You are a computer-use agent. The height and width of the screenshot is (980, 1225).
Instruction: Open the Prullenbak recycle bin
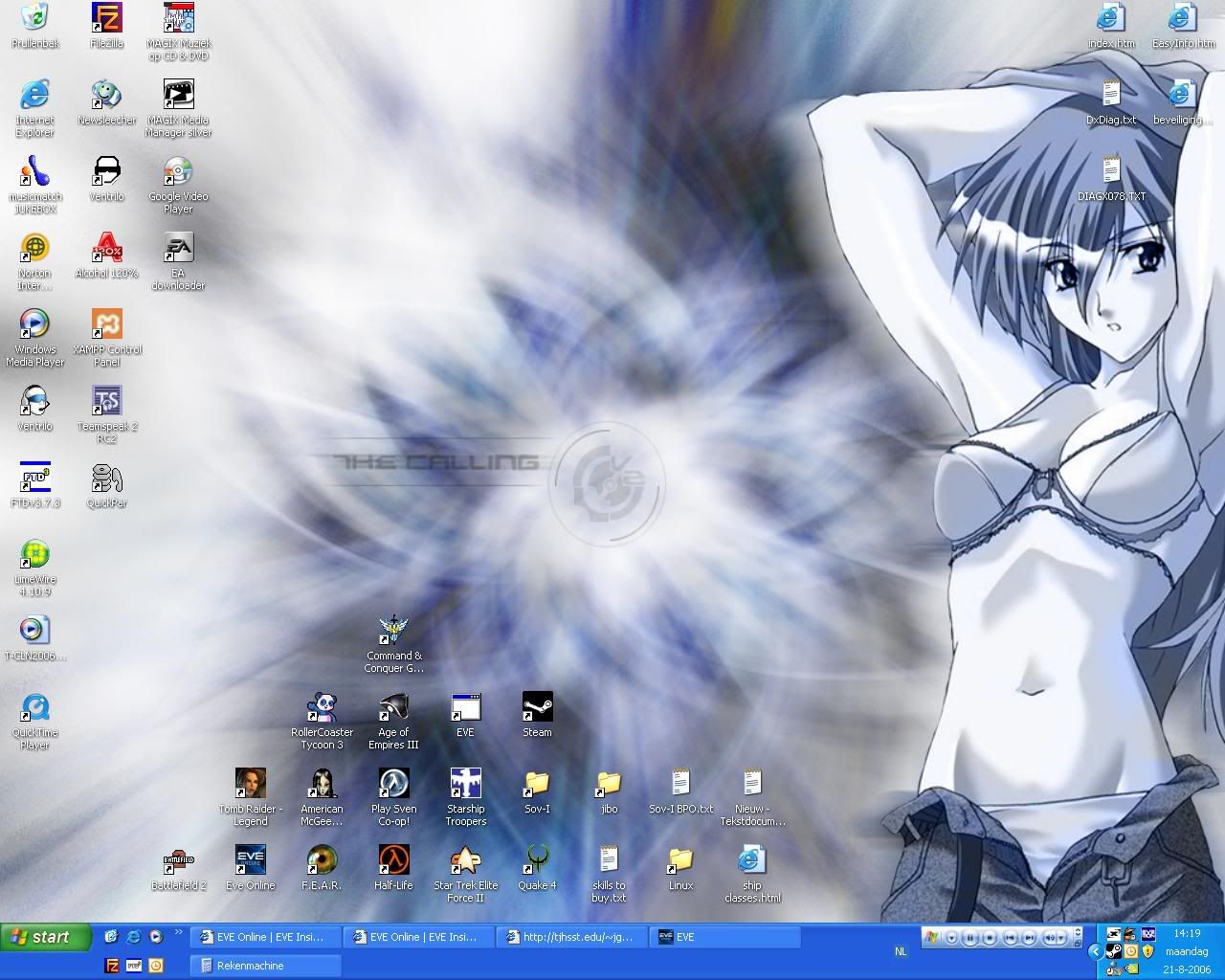(x=34, y=19)
